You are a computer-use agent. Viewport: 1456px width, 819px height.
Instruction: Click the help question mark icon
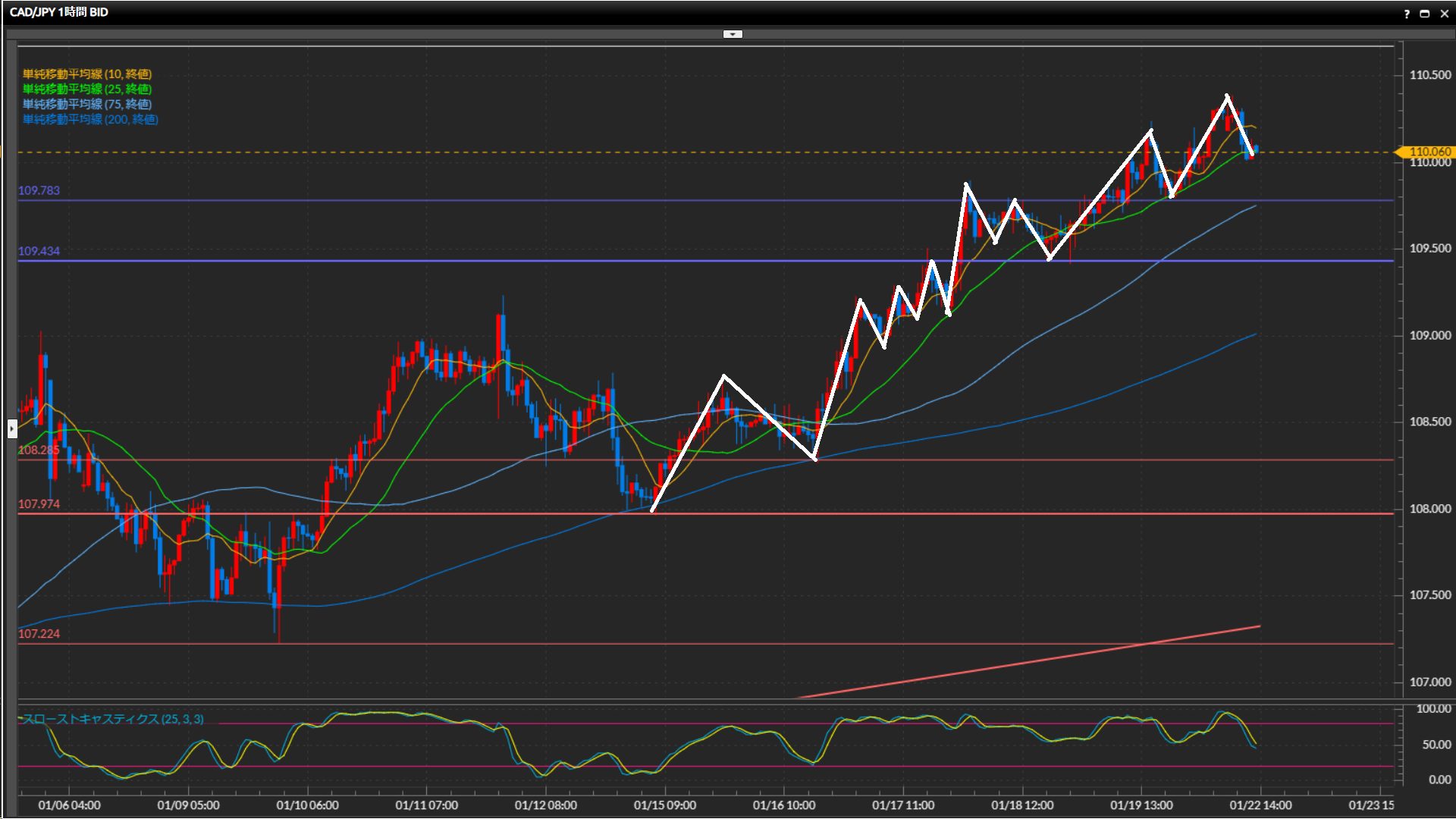coord(1407,14)
